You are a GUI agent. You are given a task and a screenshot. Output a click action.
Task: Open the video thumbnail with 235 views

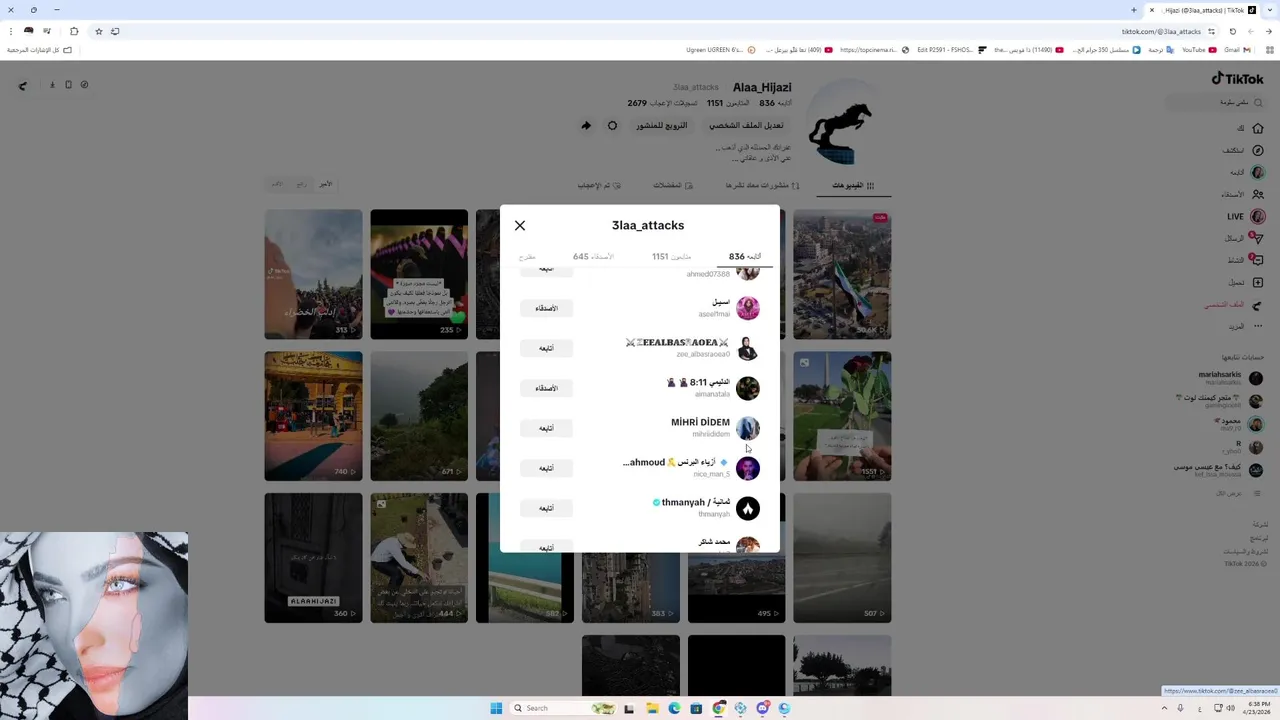(419, 274)
